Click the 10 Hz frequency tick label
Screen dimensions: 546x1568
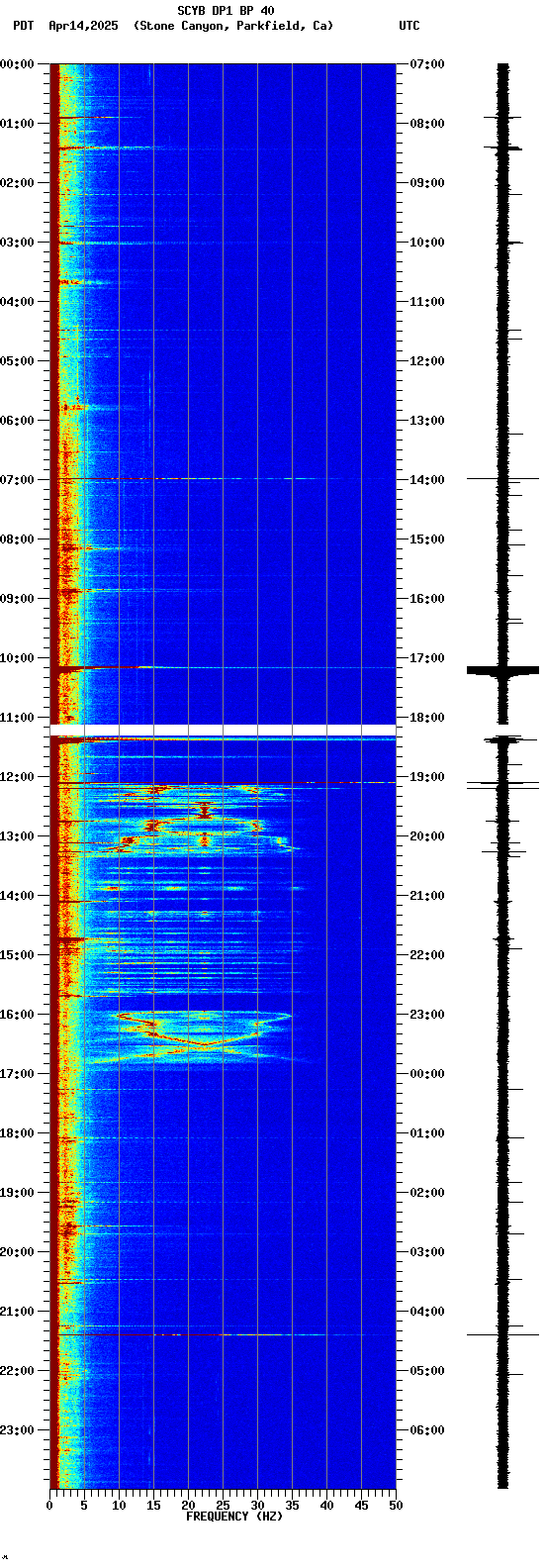[119, 1506]
